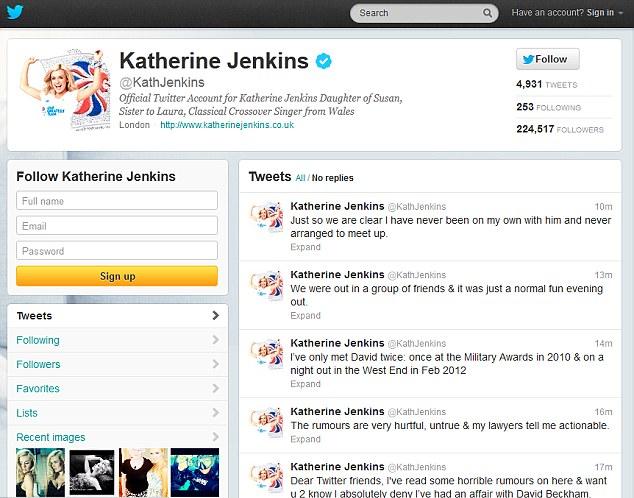Open the 14m timestamp link
Image resolution: width=634 pixels, height=498 pixels.
603,343
